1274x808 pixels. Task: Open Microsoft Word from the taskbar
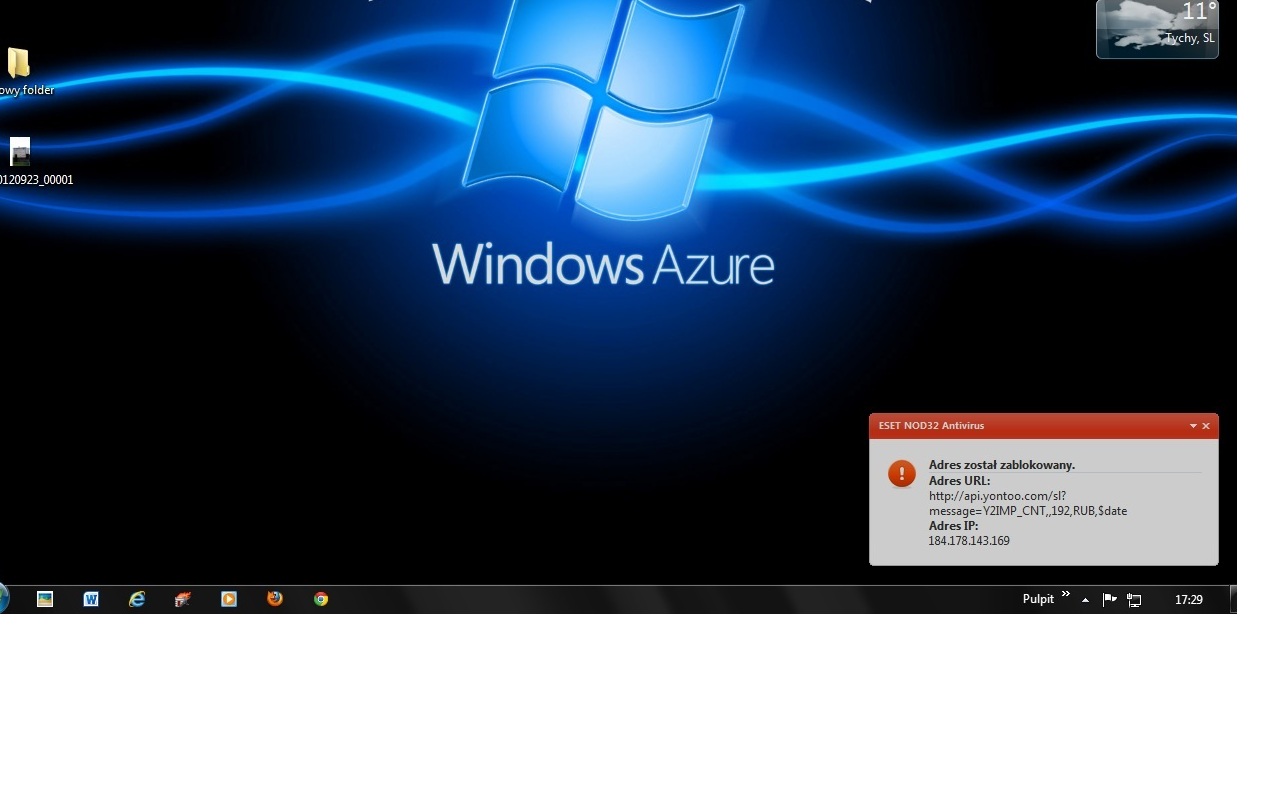point(91,599)
